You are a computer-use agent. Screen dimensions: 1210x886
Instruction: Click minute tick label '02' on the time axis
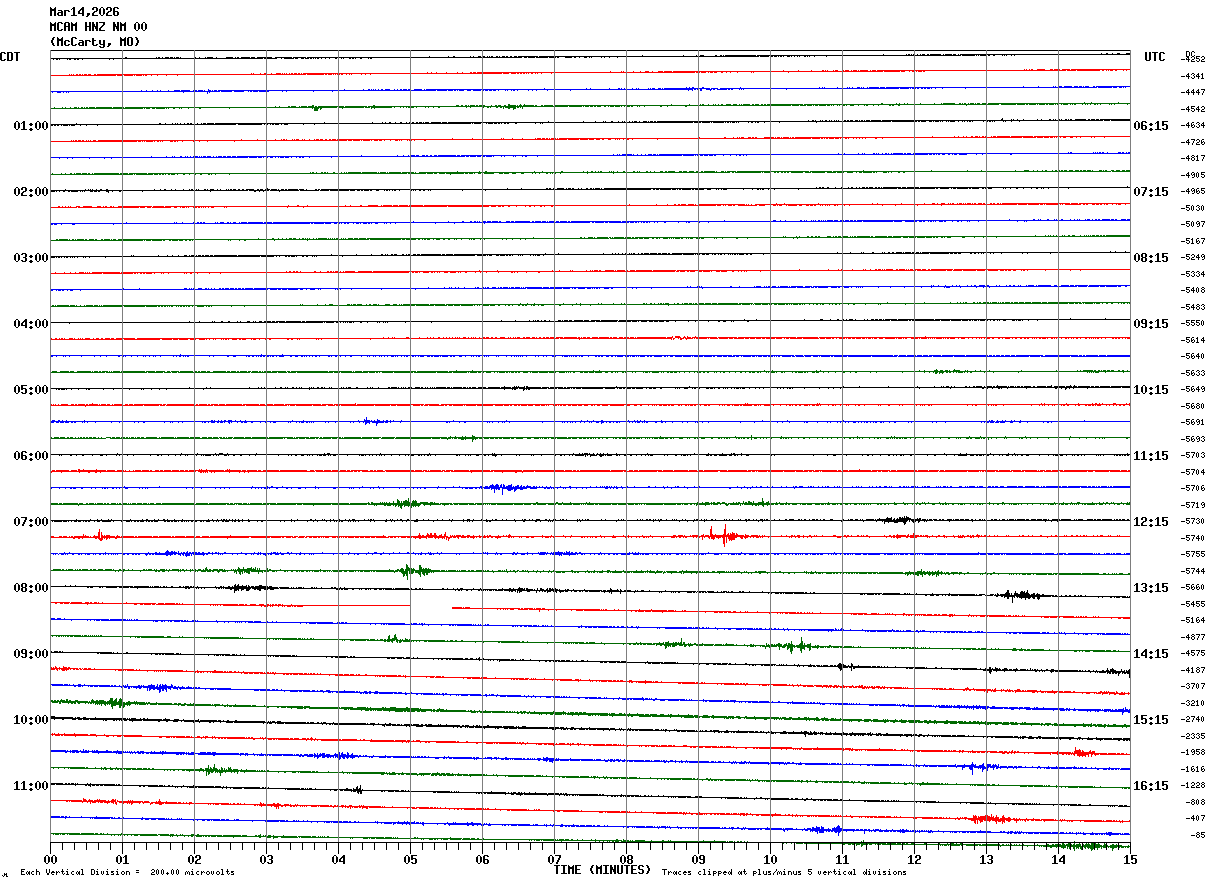coord(194,859)
